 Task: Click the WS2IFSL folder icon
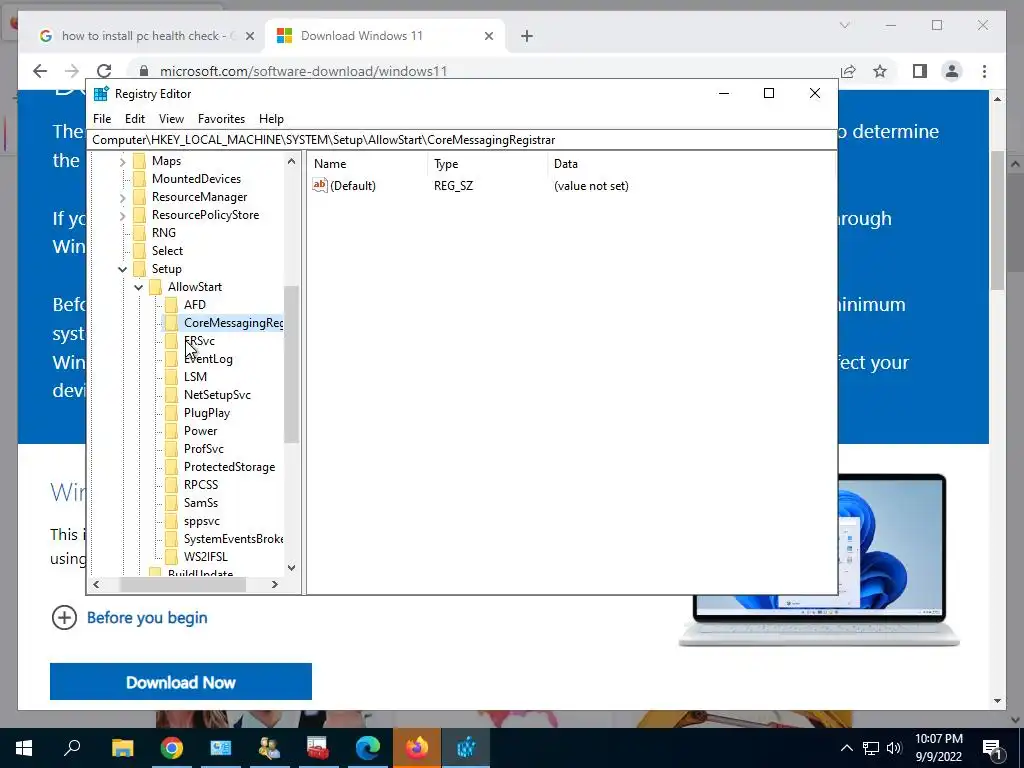171,557
